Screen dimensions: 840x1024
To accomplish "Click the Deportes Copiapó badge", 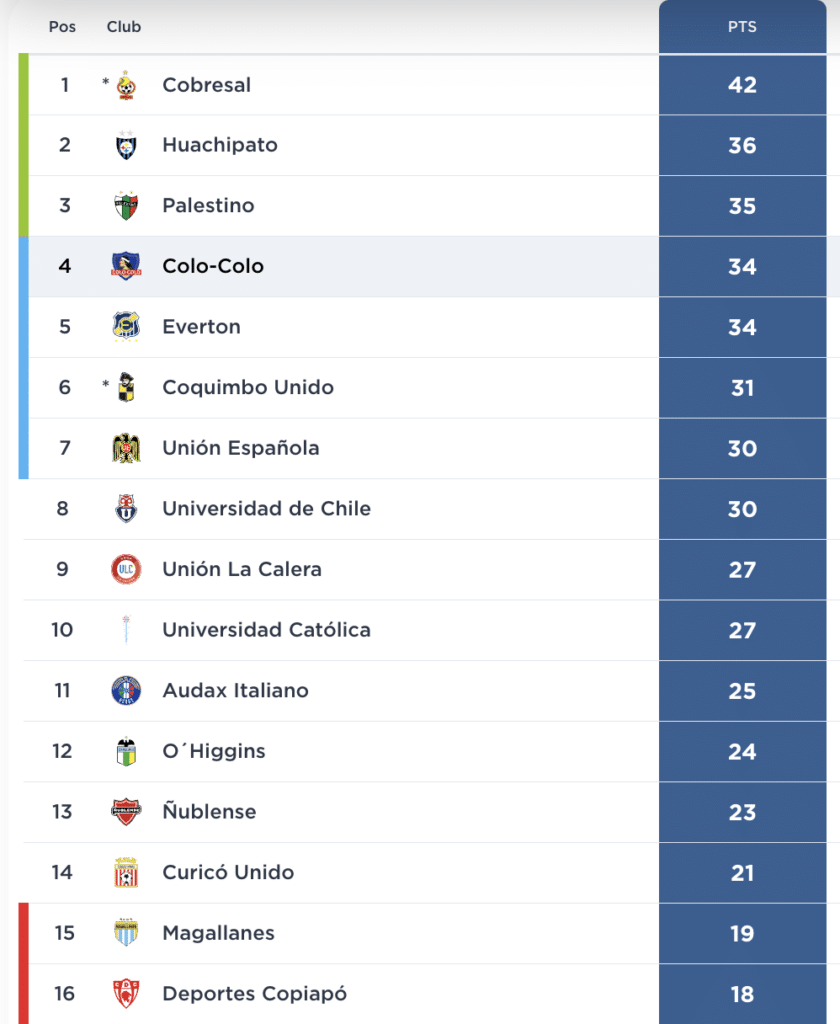I will [125, 993].
